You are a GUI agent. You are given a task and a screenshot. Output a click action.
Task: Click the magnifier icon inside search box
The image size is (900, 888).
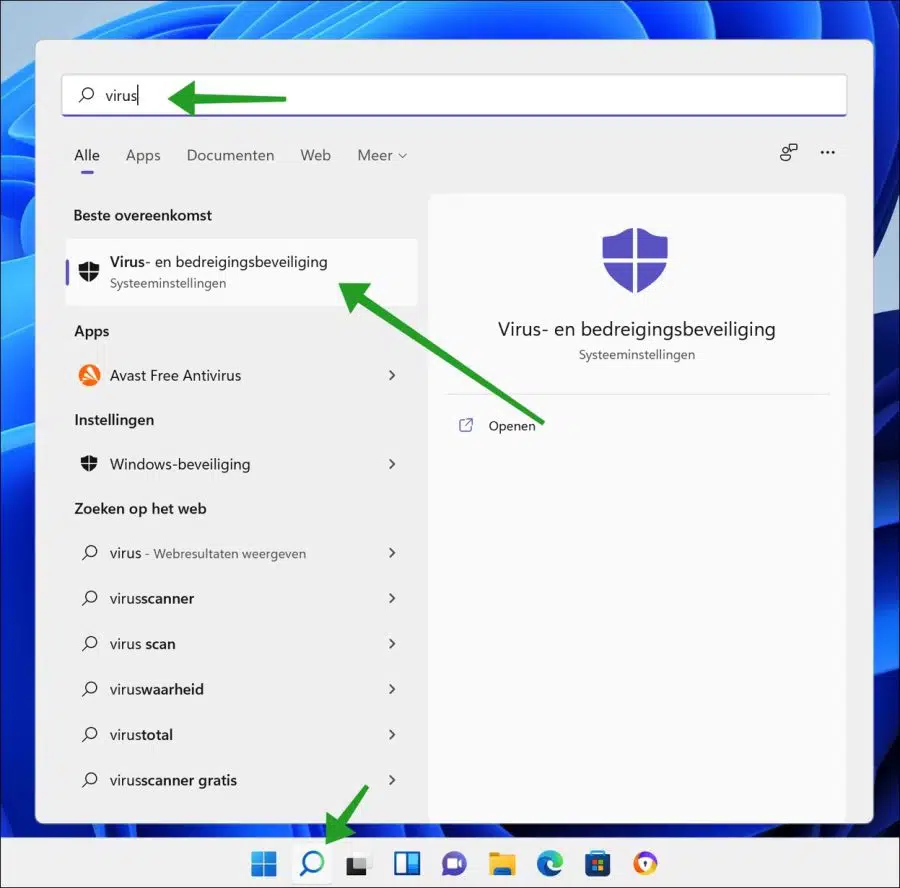coord(87,95)
